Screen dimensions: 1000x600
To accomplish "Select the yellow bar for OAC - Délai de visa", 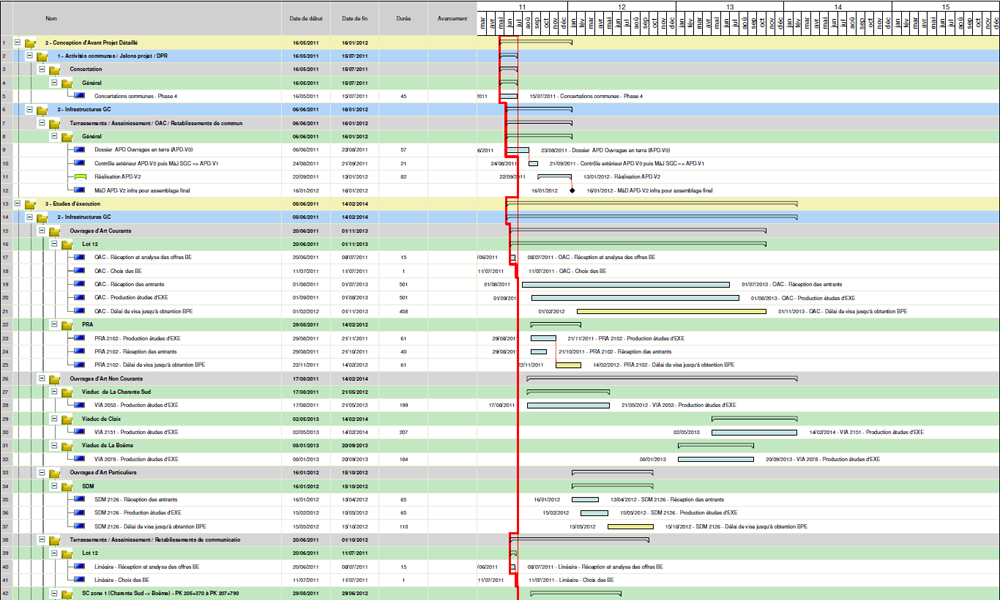I will click(672, 311).
